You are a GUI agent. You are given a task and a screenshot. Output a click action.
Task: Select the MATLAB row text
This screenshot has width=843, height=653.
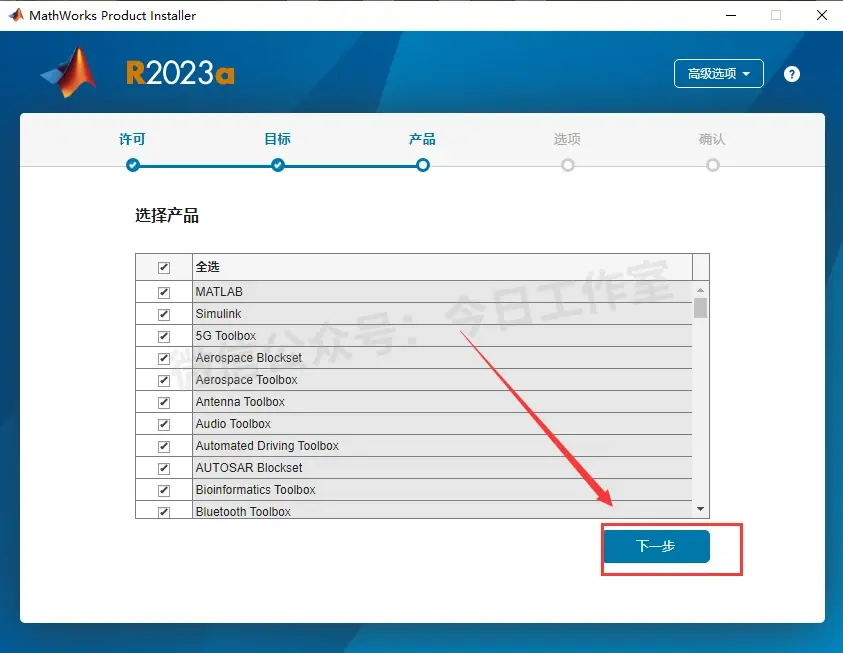(x=219, y=292)
